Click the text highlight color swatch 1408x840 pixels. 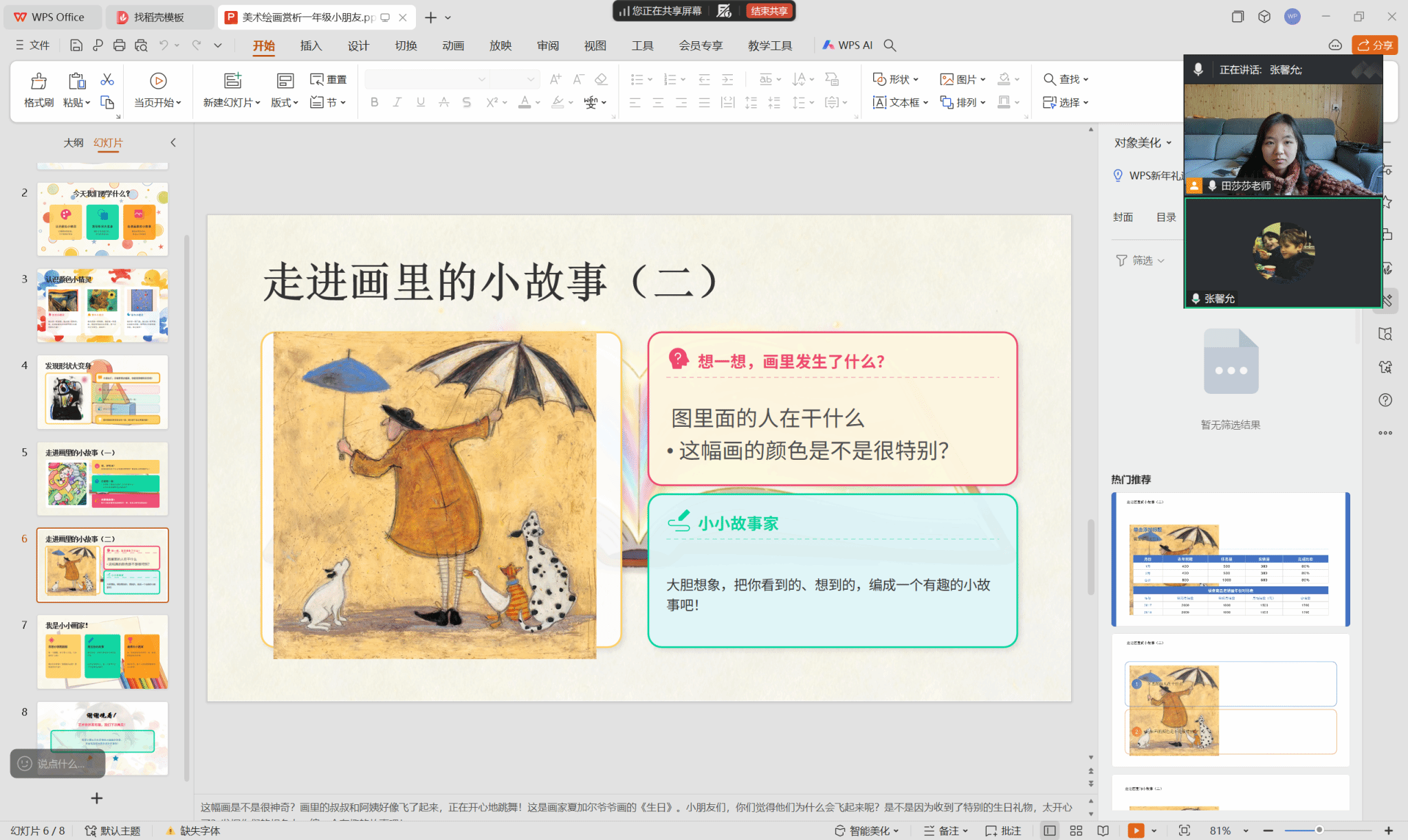point(558,102)
